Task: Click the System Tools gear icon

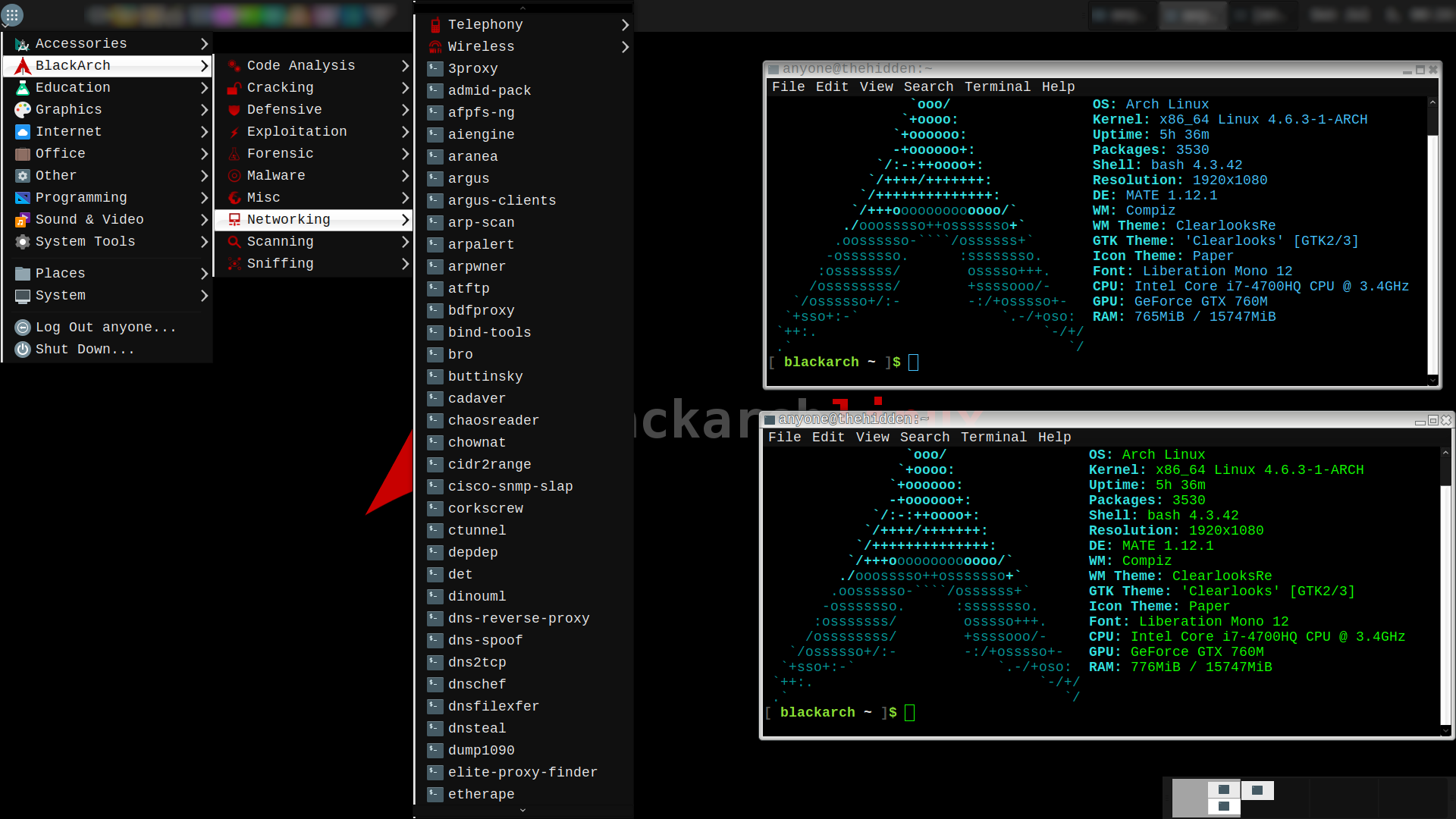Action: click(x=23, y=242)
